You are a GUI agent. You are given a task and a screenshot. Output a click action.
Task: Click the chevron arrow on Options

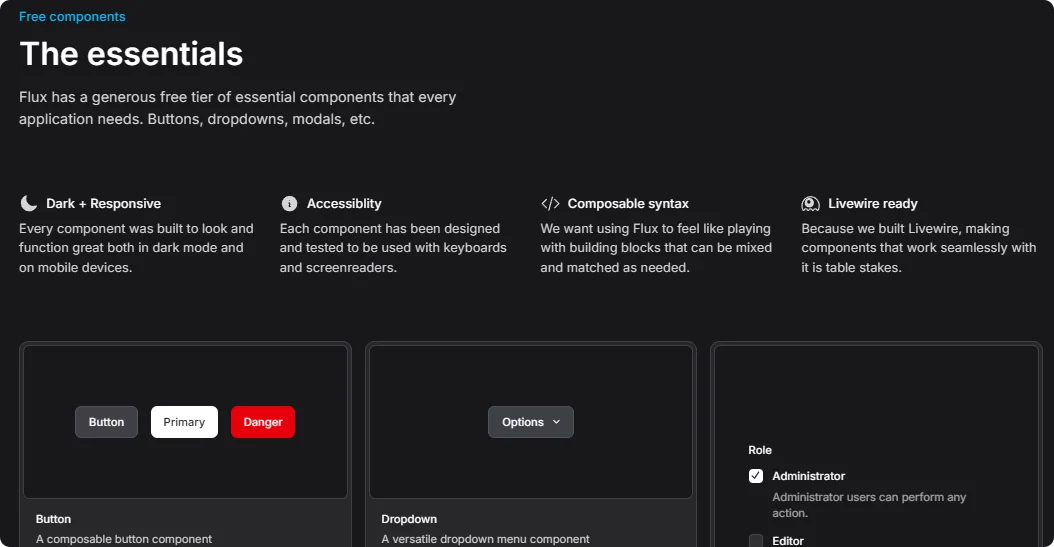[x=557, y=422]
